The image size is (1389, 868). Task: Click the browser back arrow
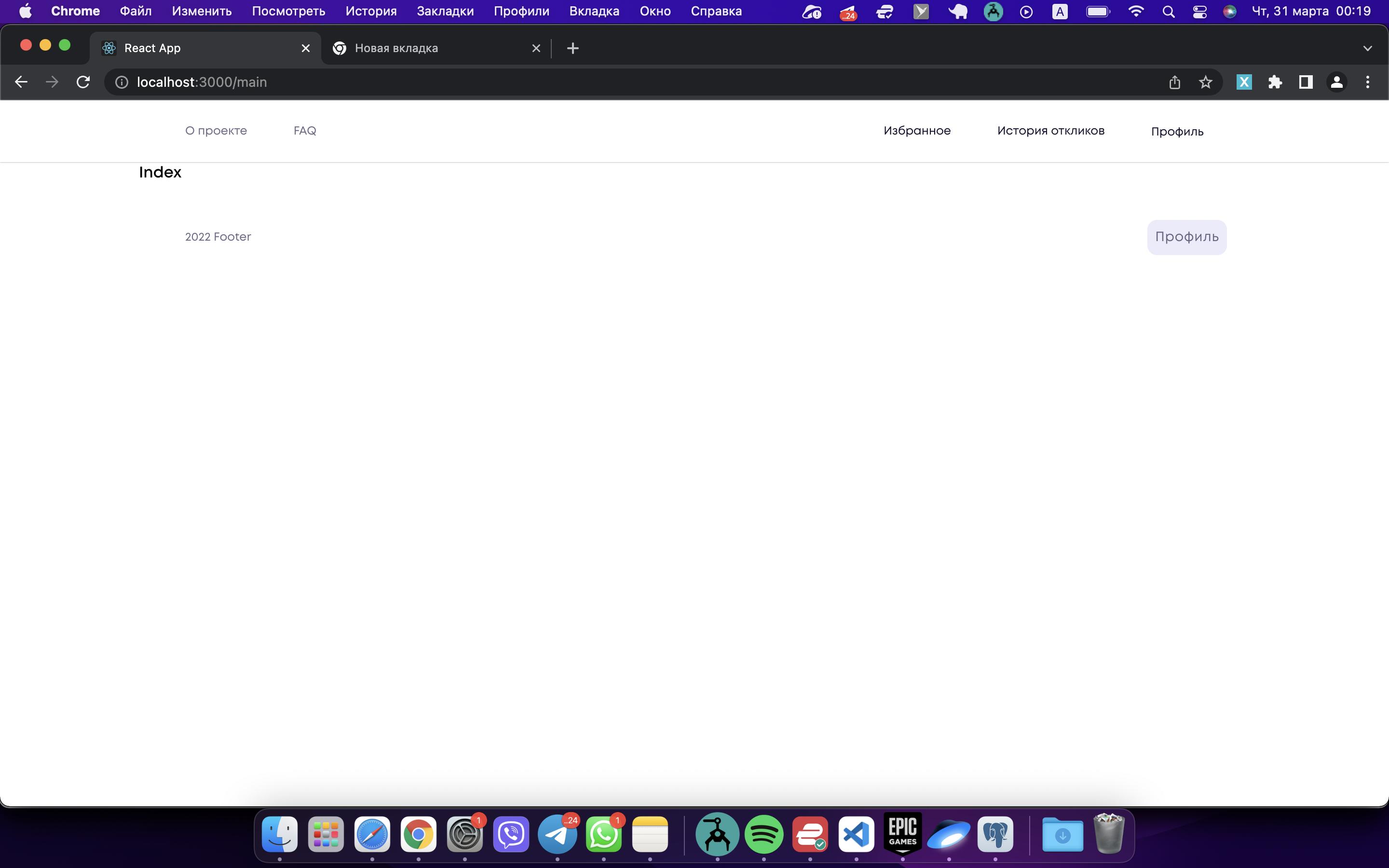point(21,82)
